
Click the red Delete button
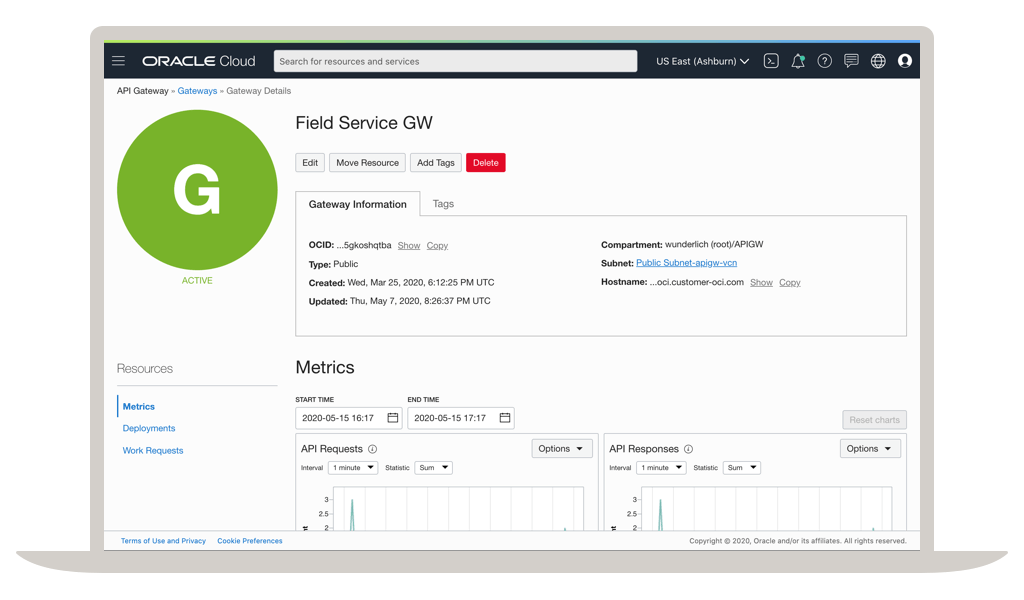(x=486, y=163)
